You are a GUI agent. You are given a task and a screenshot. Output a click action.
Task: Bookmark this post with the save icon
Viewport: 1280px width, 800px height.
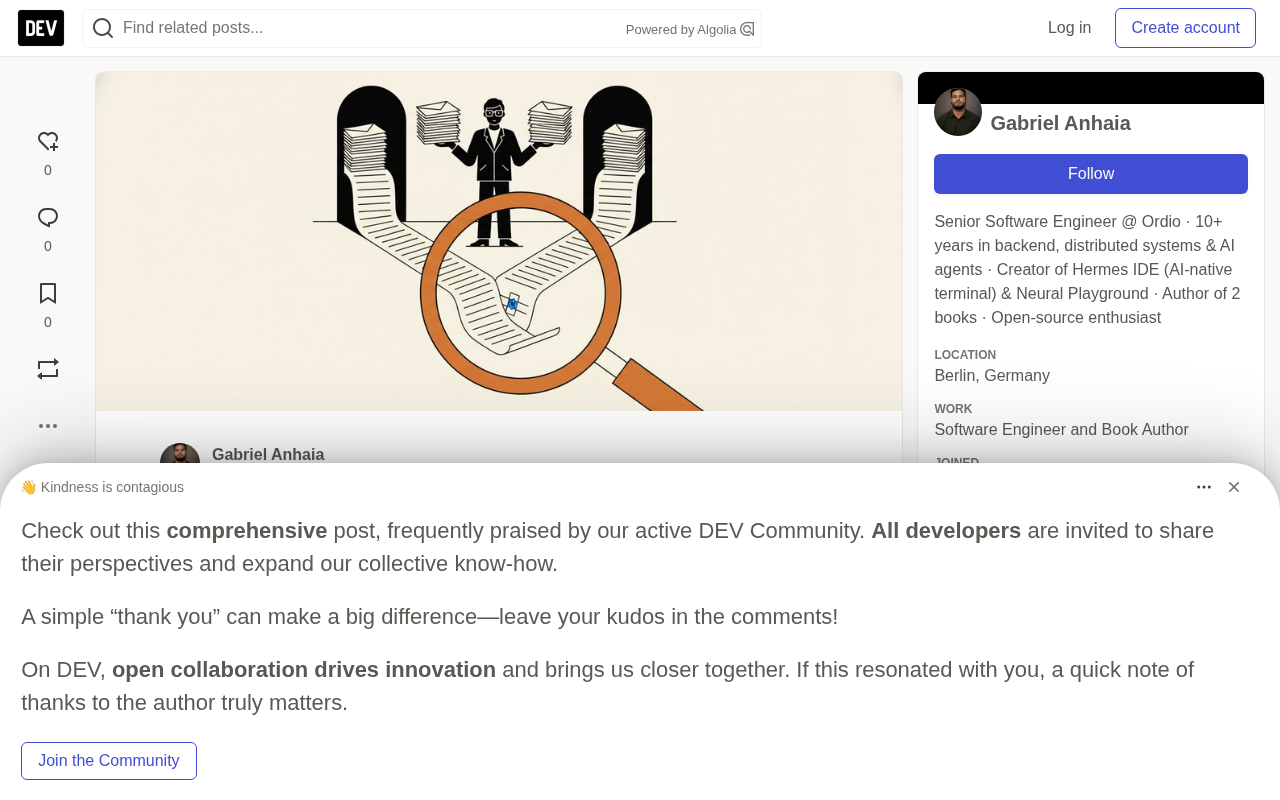coord(48,294)
